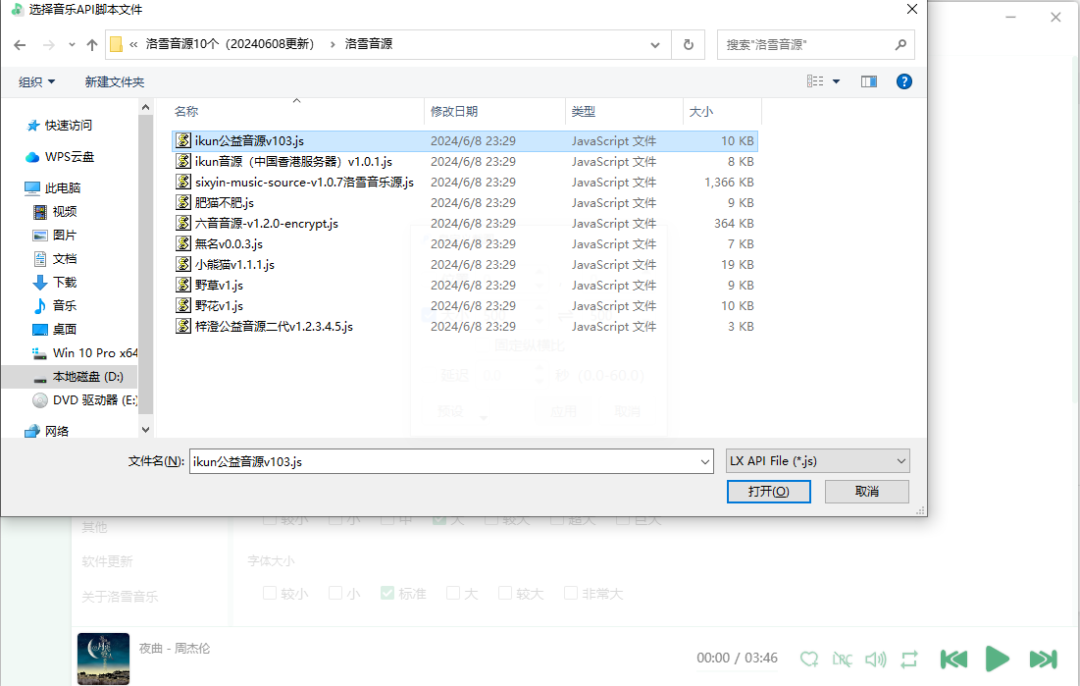The width and height of the screenshot is (1080, 686).
Task: Open 下载 folder in sidebar
Action: (55, 282)
